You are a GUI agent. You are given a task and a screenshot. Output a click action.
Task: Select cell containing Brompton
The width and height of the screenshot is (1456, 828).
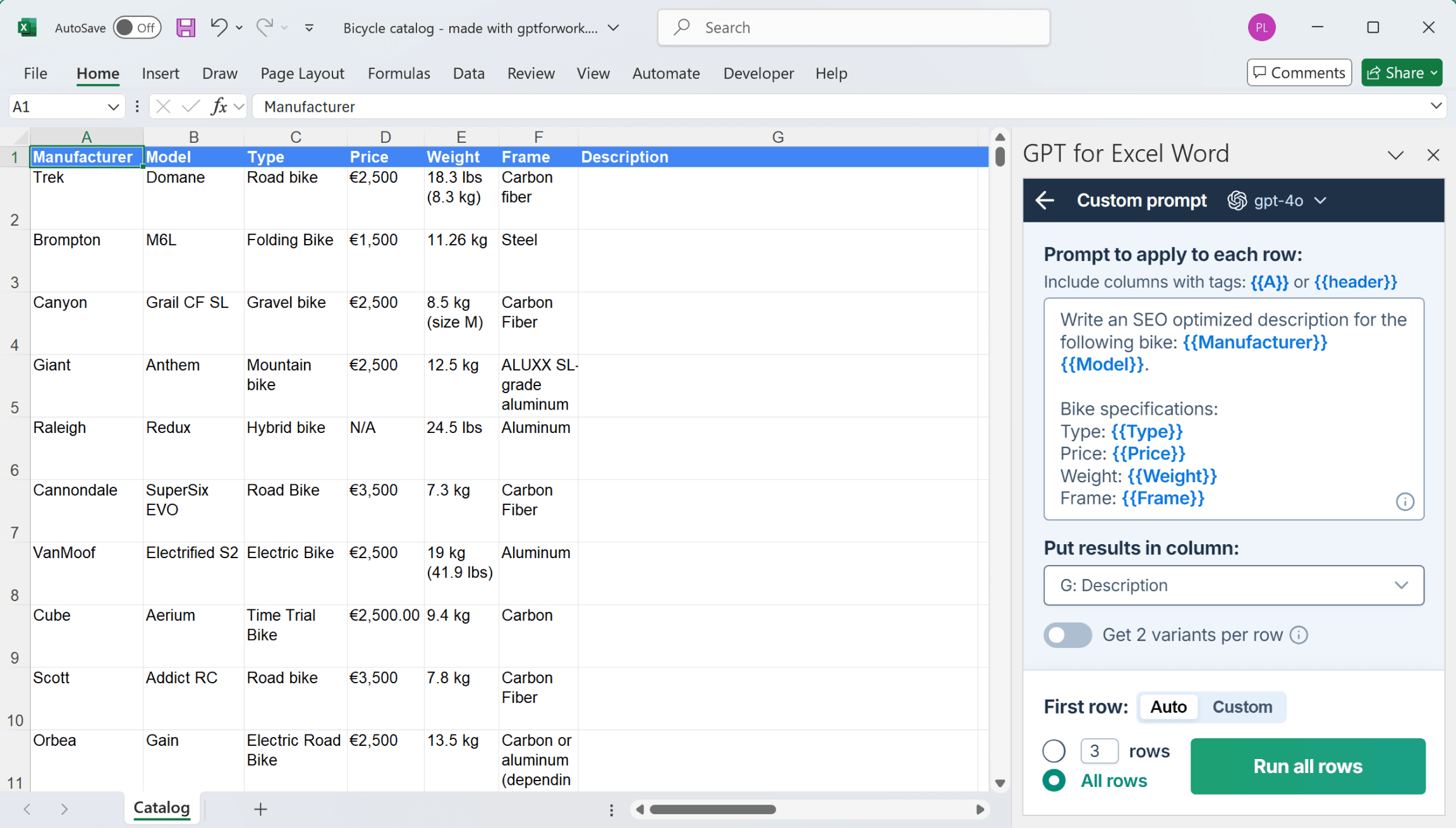coord(87,260)
